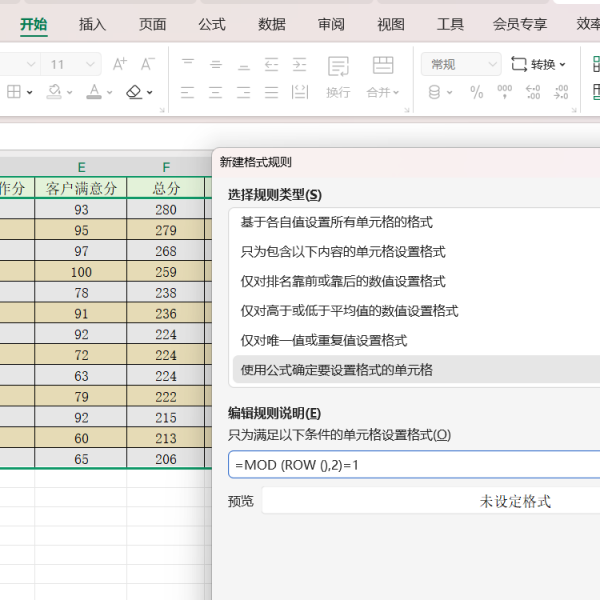Click the font color A swatch
The width and height of the screenshot is (600, 600).
pyautogui.click(x=93, y=92)
